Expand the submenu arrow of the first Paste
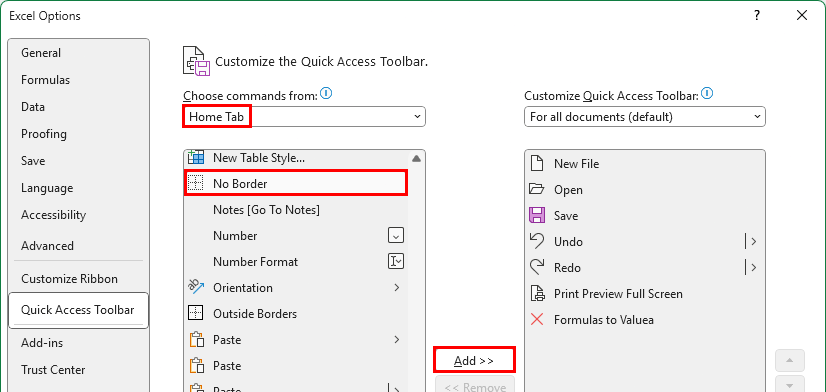The image size is (826, 392). point(397,339)
